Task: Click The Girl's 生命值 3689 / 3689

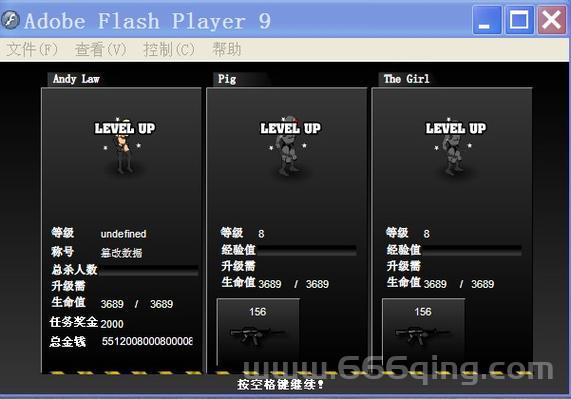Action: [x=459, y=284]
